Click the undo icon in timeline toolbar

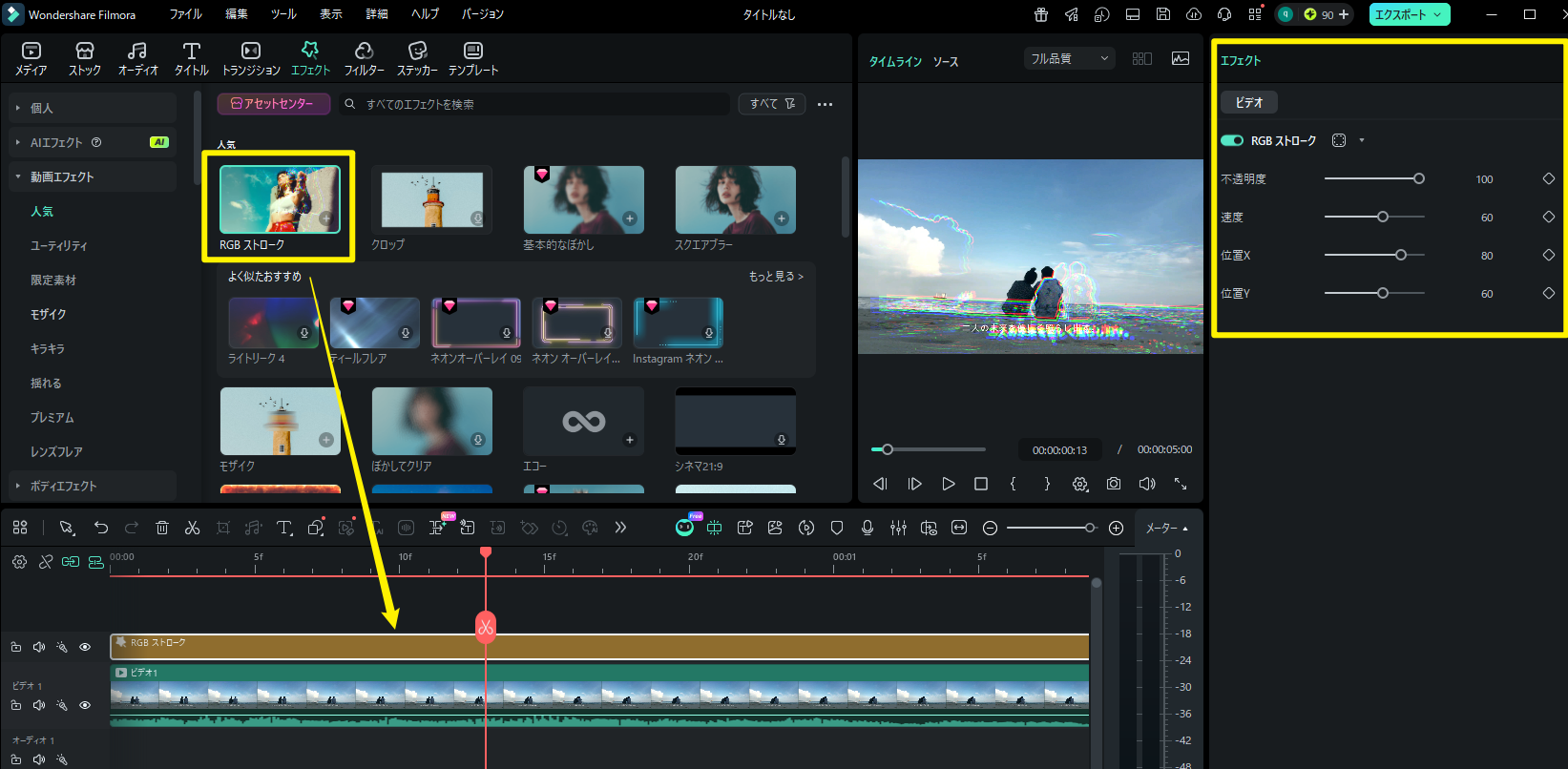click(x=101, y=528)
